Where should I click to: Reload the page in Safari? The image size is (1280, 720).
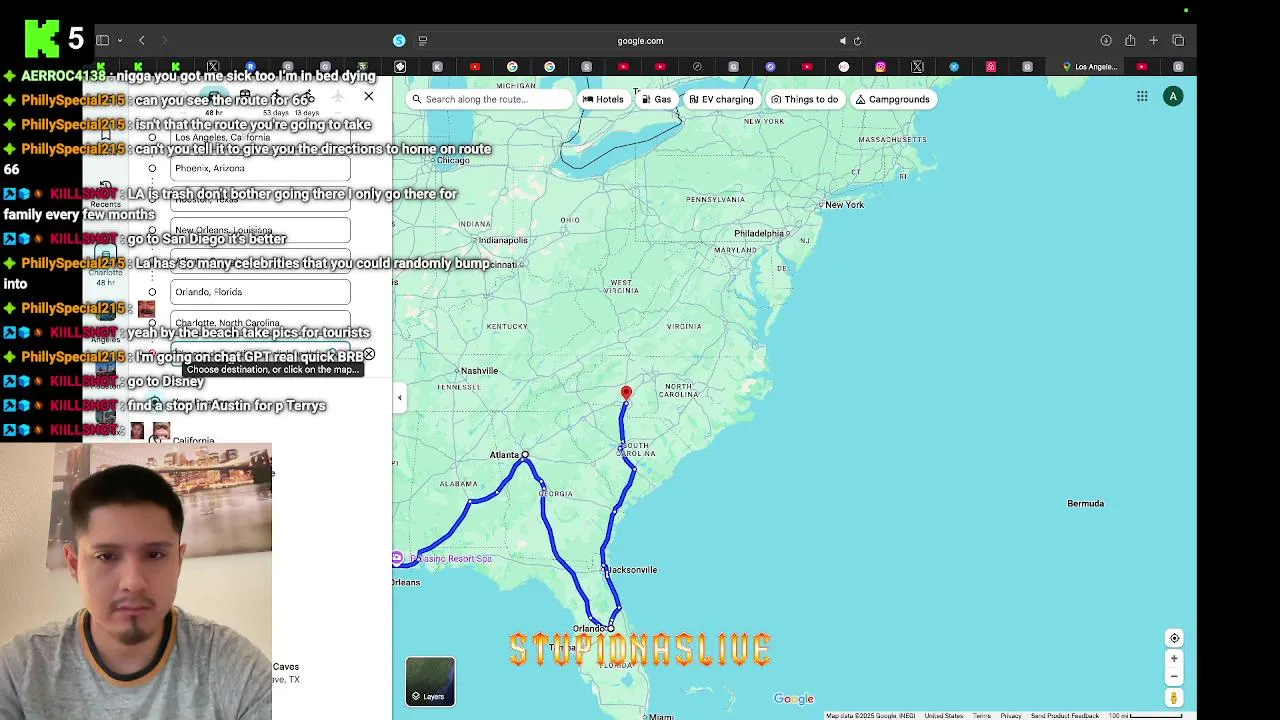coord(857,41)
